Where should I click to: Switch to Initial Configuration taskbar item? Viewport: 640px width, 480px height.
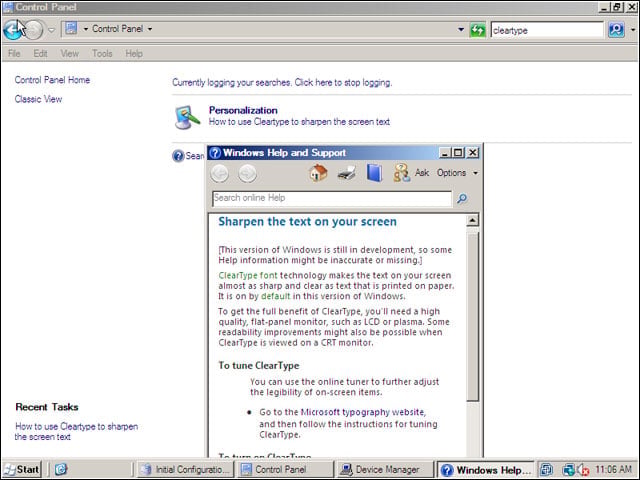(185, 469)
